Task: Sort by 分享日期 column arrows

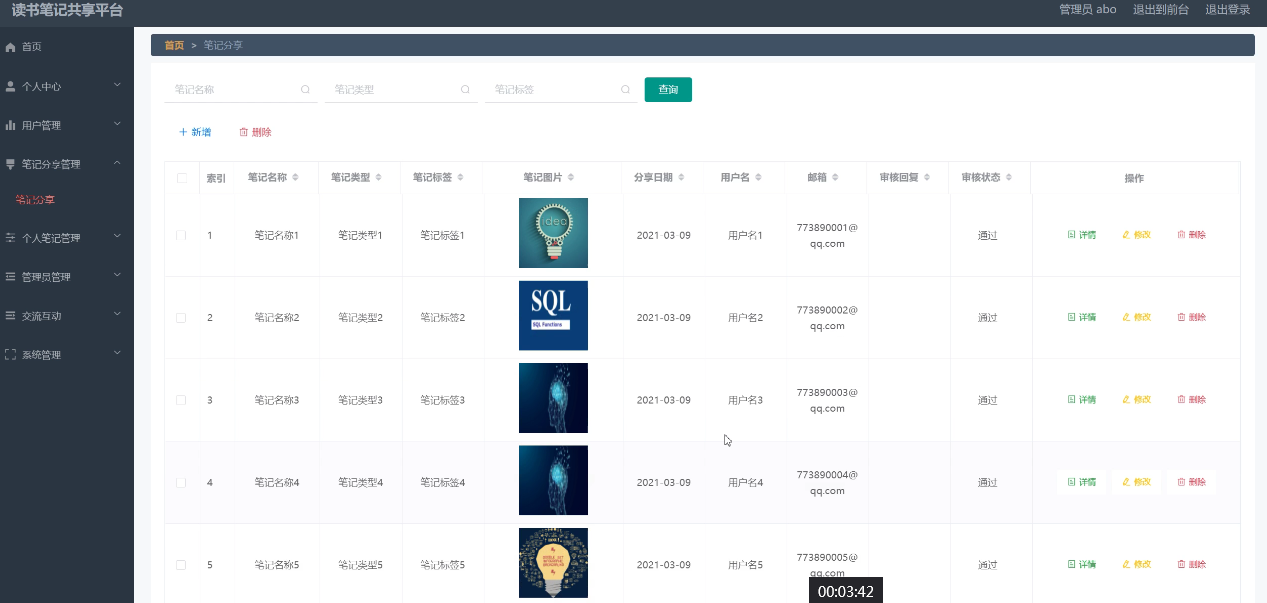Action: click(x=682, y=177)
